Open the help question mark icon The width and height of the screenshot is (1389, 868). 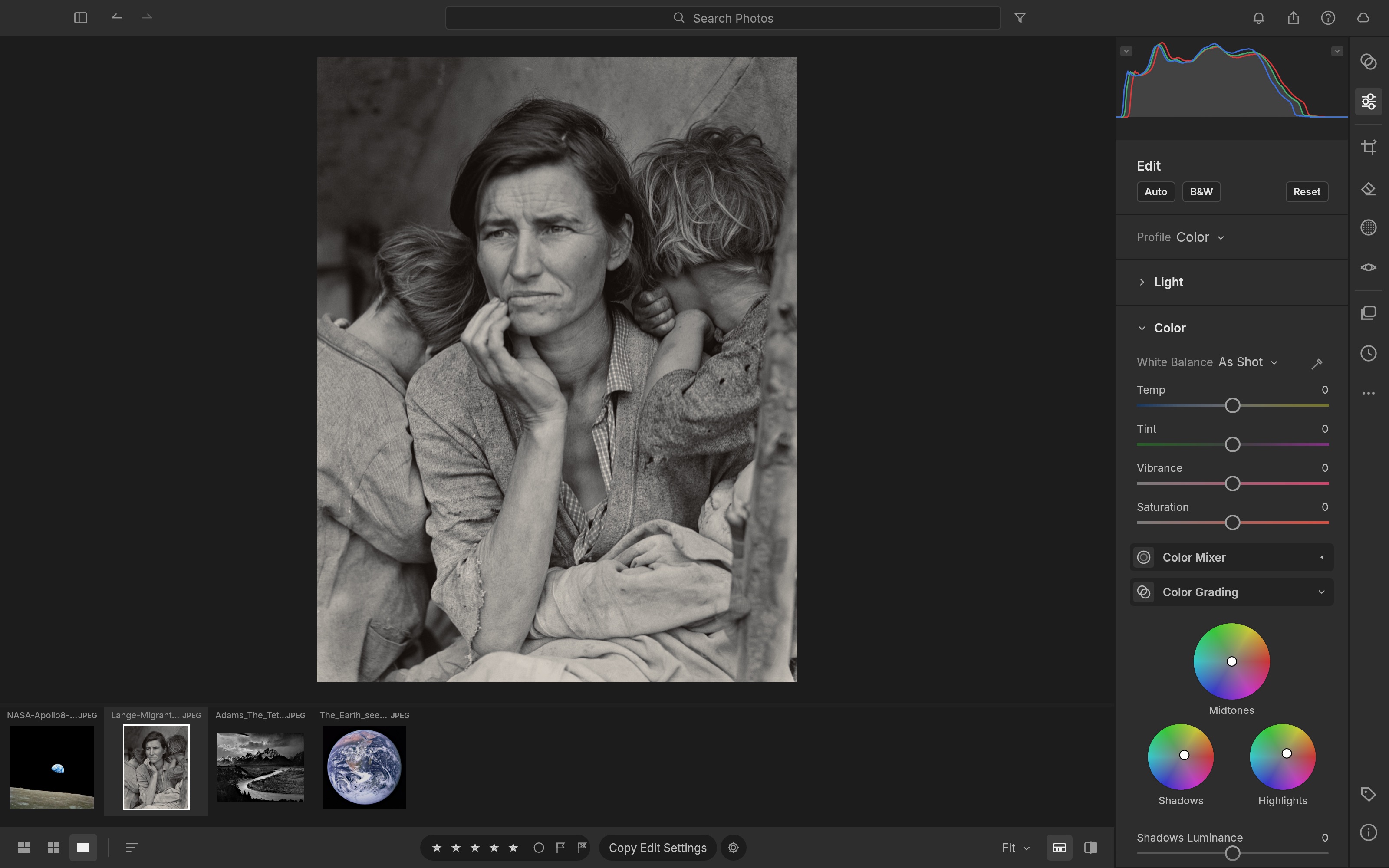click(x=1328, y=18)
